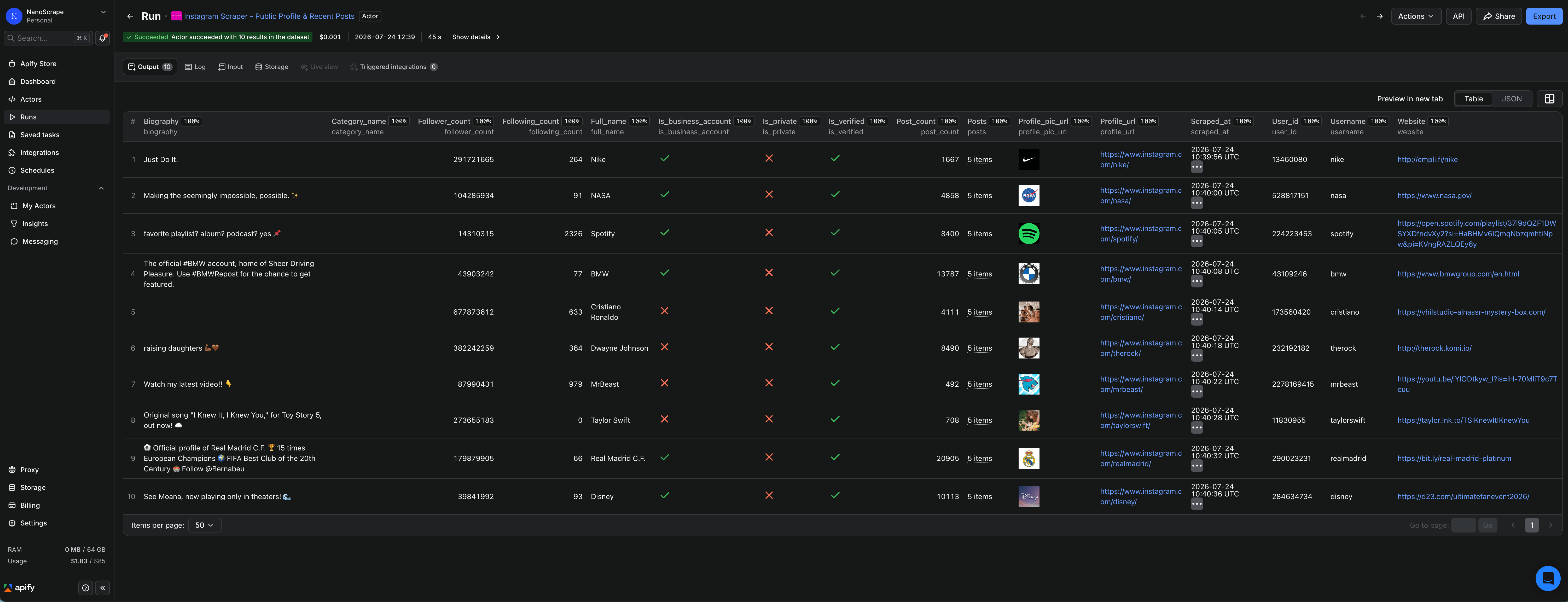Click the Export button

(x=1544, y=16)
